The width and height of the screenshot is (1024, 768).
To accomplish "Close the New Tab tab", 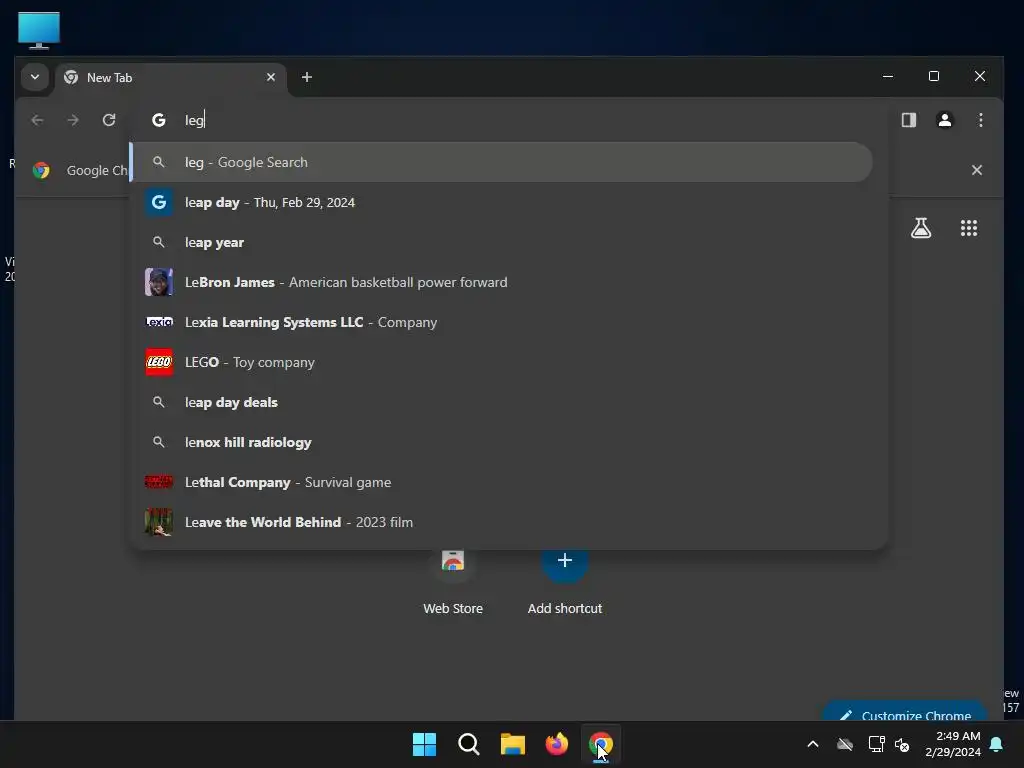I will click(271, 77).
